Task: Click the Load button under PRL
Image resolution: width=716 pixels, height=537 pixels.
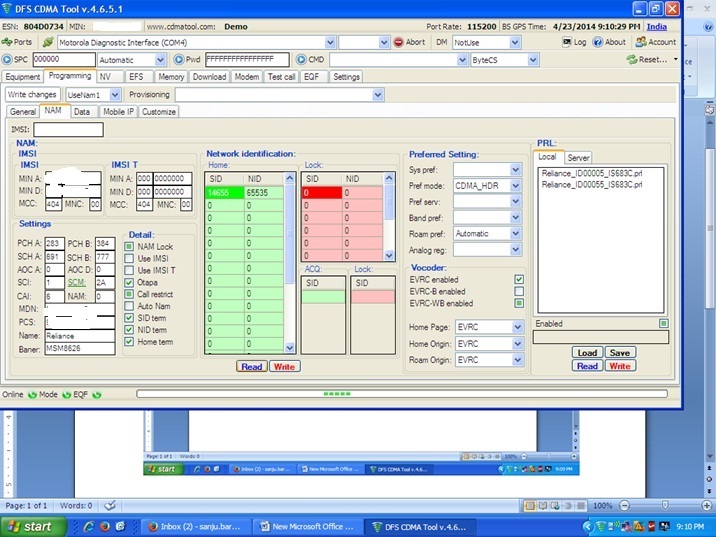Action: point(587,353)
